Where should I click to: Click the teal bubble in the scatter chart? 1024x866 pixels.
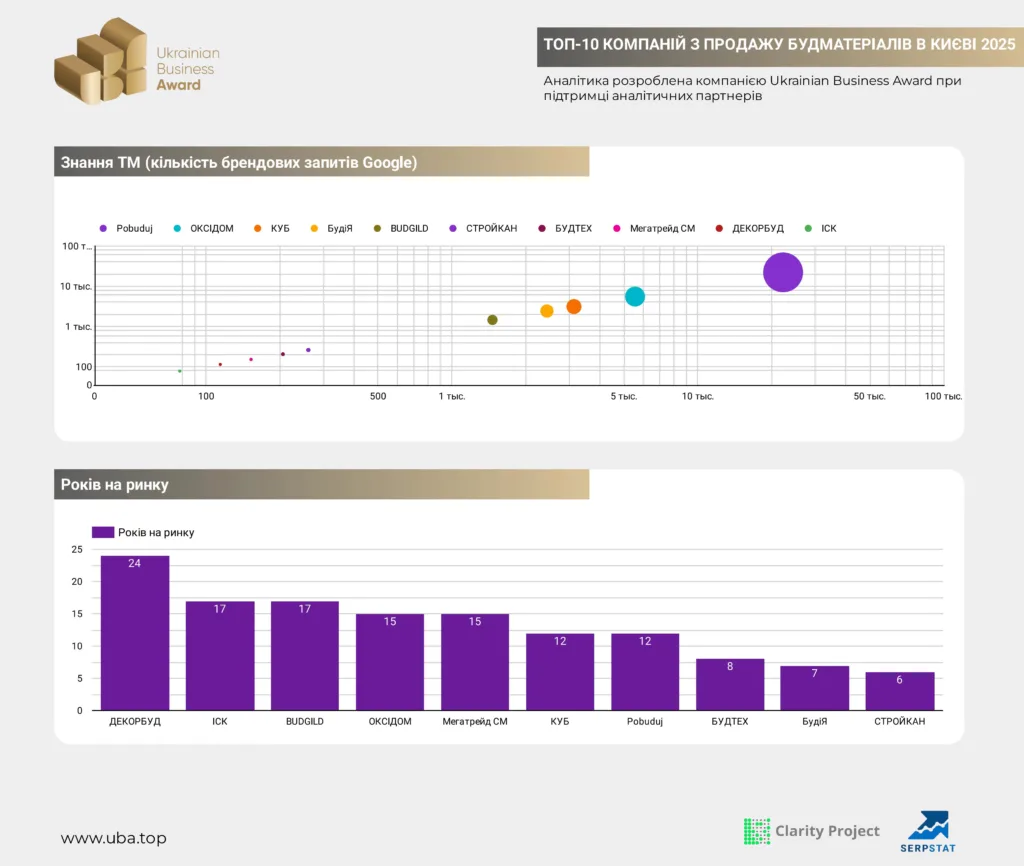tap(635, 296)
